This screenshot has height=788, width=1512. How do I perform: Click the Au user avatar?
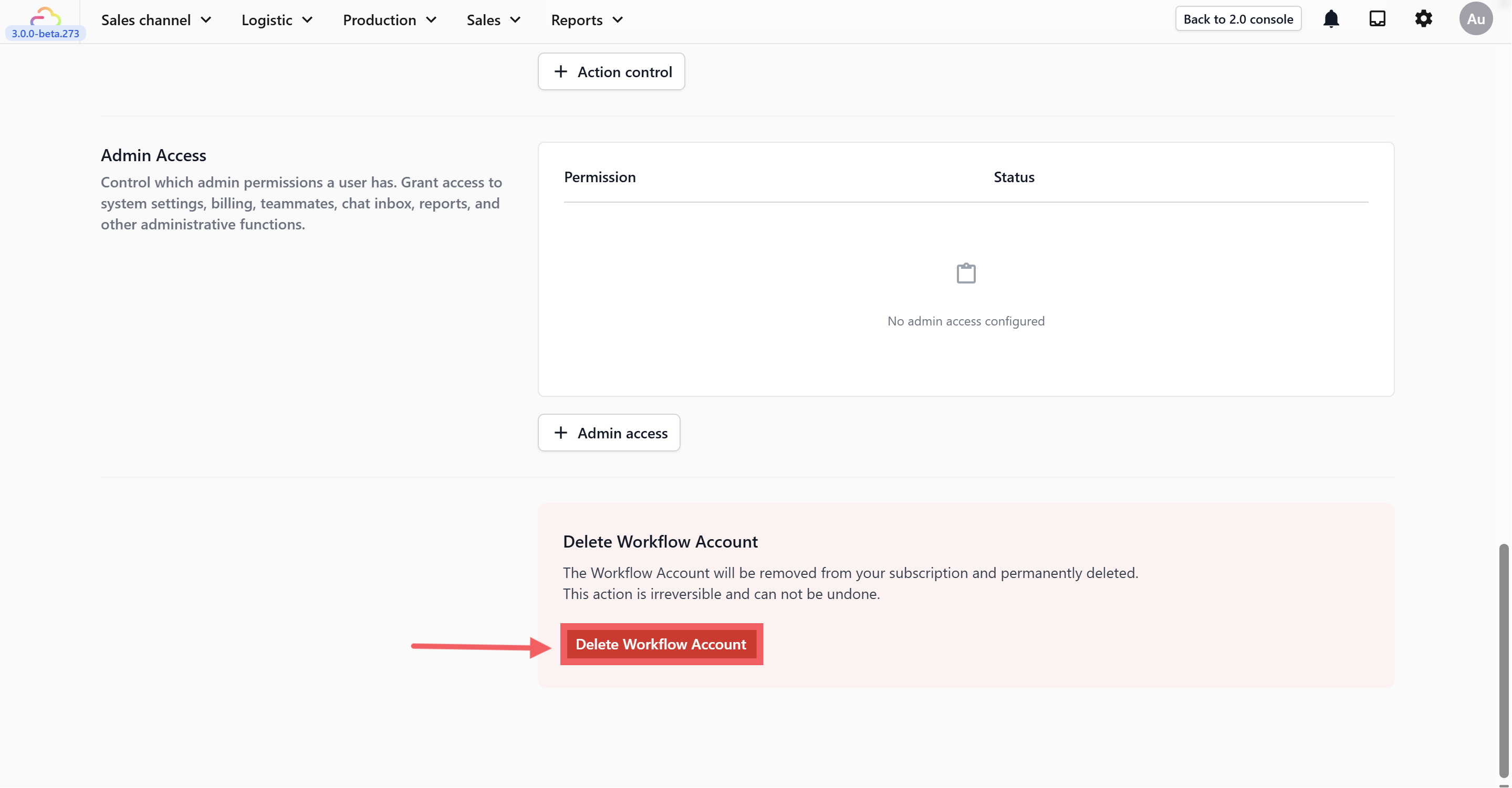[x=1476, y=19]
